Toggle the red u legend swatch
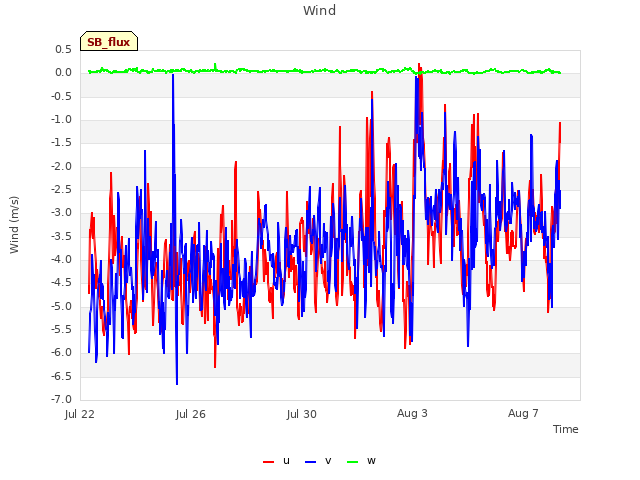 pos(269,462)
